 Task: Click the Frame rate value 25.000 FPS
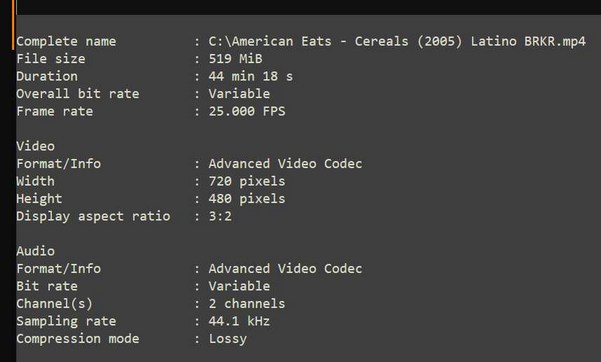coord(247,111)
